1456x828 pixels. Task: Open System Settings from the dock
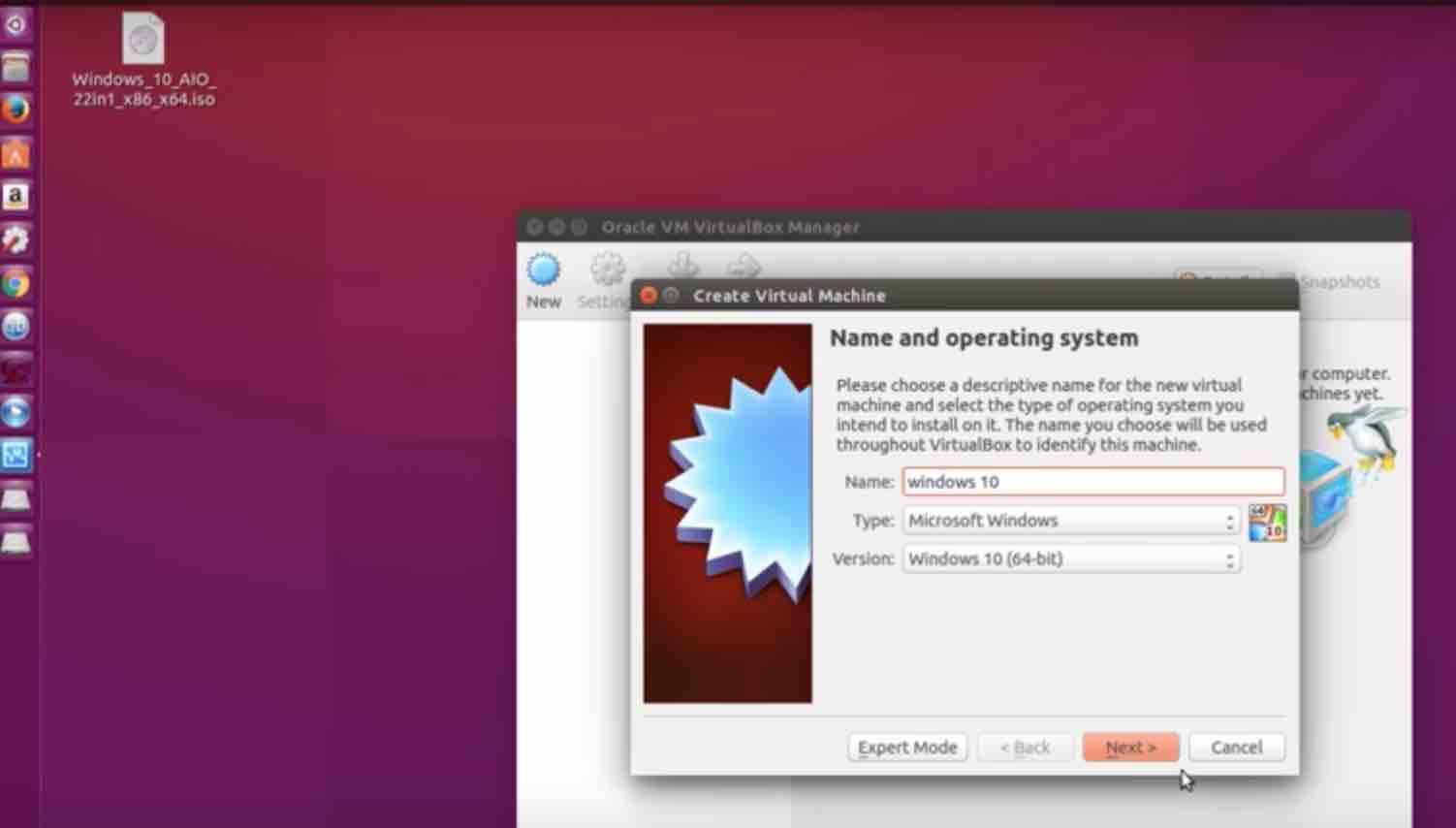16,240
